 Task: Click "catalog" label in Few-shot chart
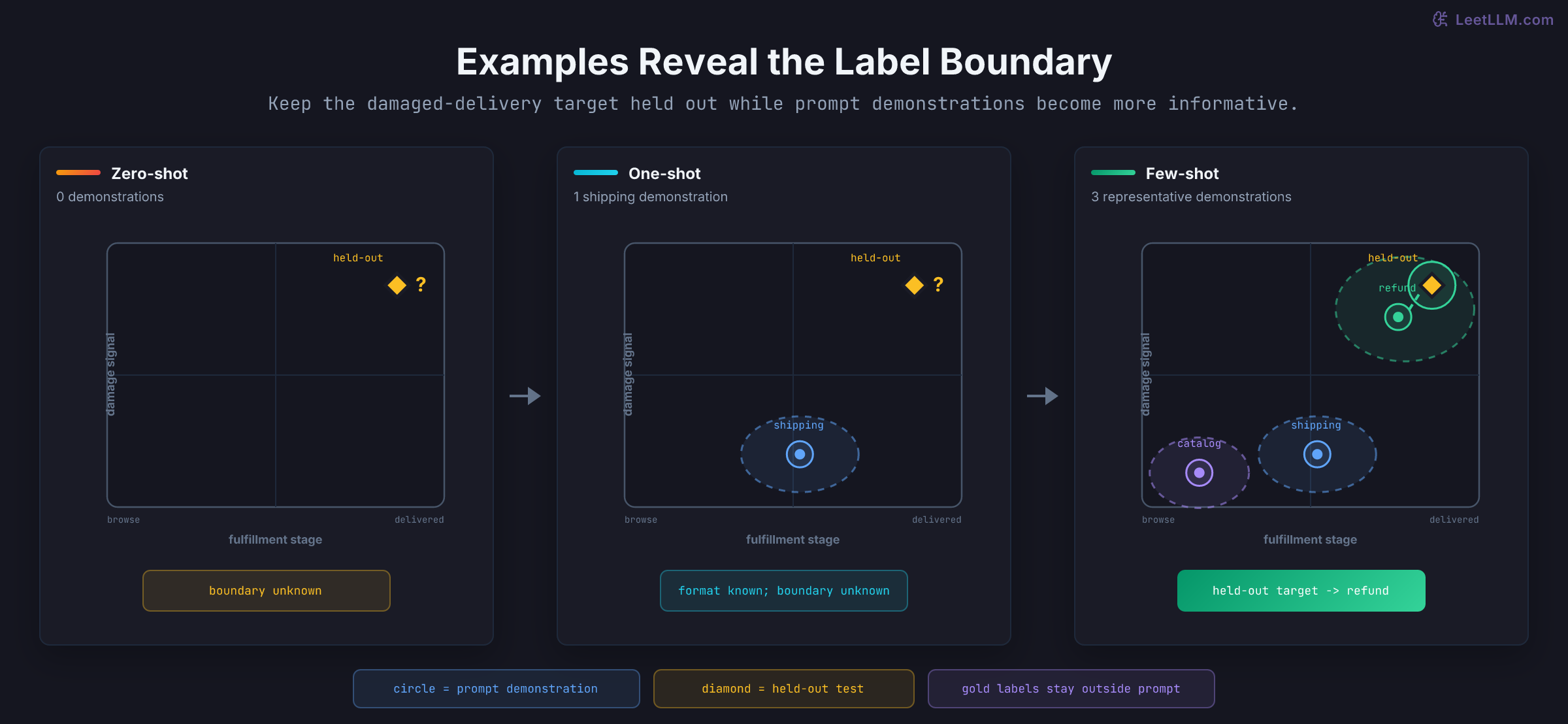point(1200,444)
